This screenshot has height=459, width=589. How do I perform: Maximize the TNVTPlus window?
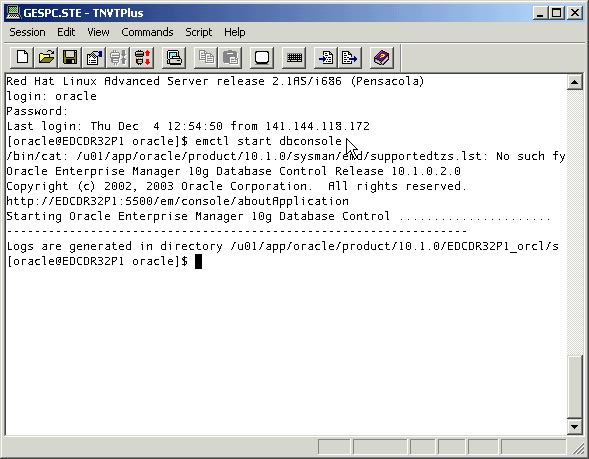(x=556, y=13)
